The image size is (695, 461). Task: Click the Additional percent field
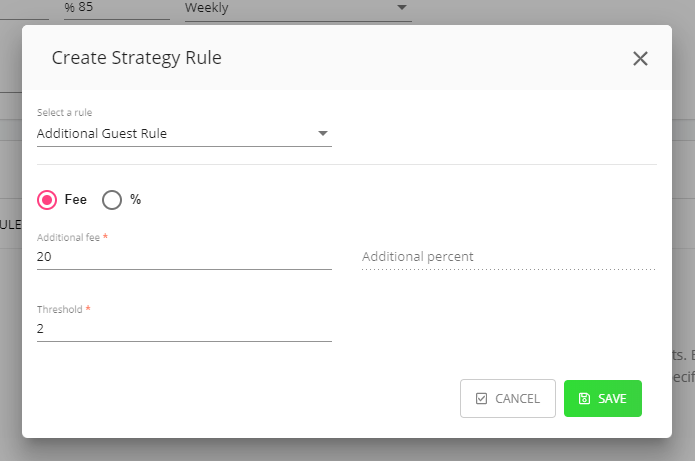pos(508,257)
